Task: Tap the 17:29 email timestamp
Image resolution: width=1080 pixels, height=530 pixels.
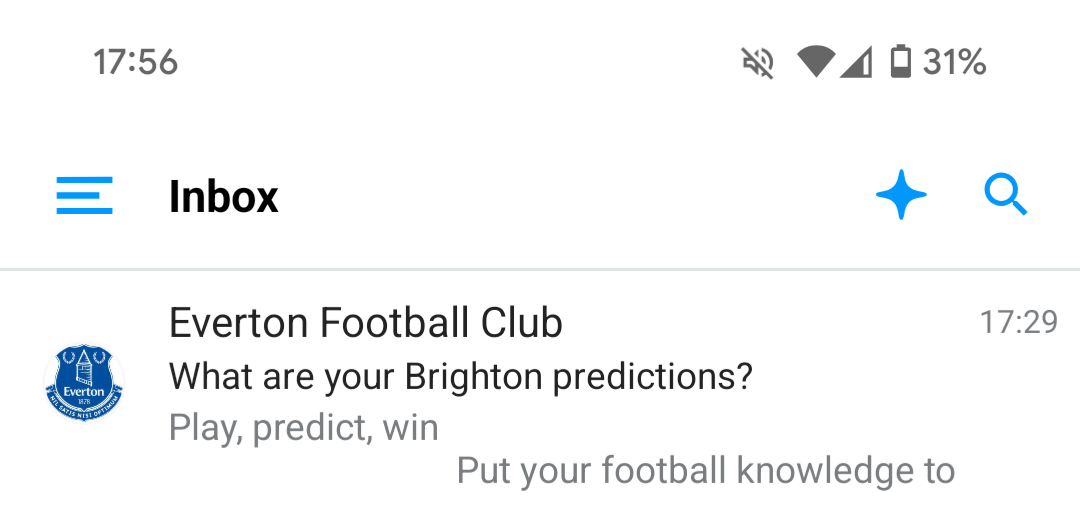Action: (x=1018, y=322)
